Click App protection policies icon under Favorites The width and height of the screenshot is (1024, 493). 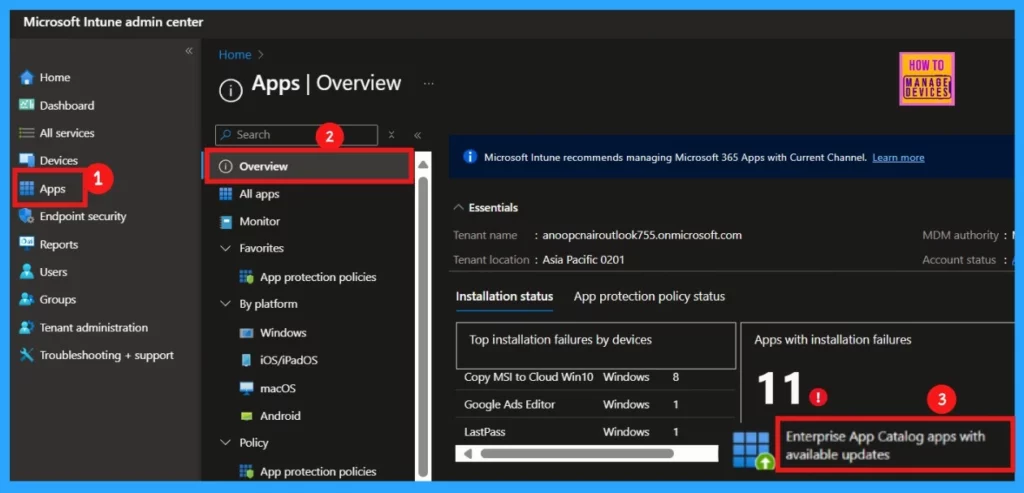click(246, 277)
